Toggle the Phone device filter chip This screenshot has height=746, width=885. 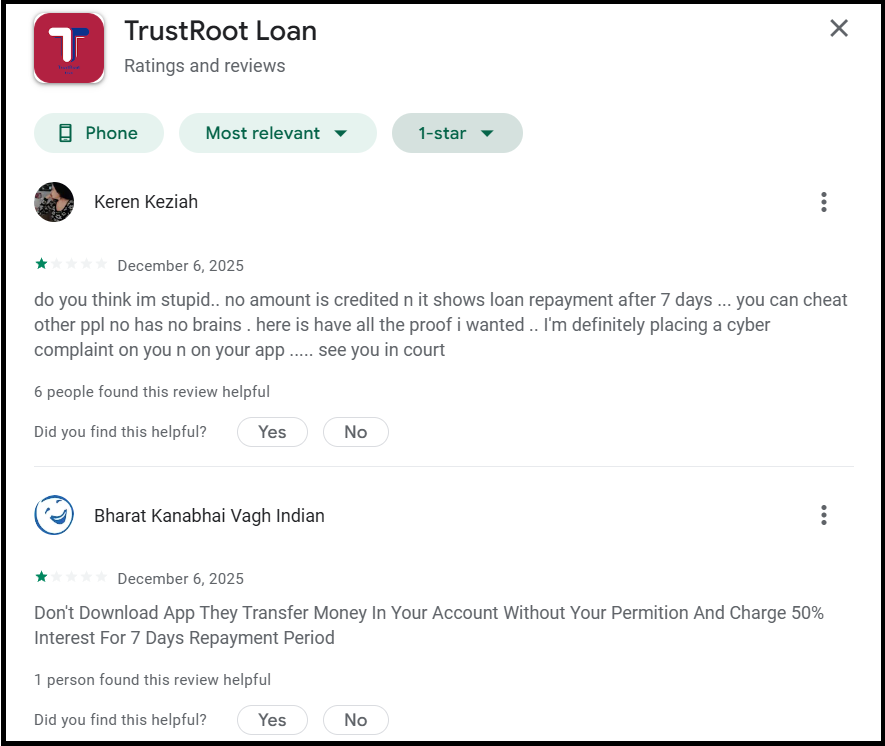[x=98, y=132]
